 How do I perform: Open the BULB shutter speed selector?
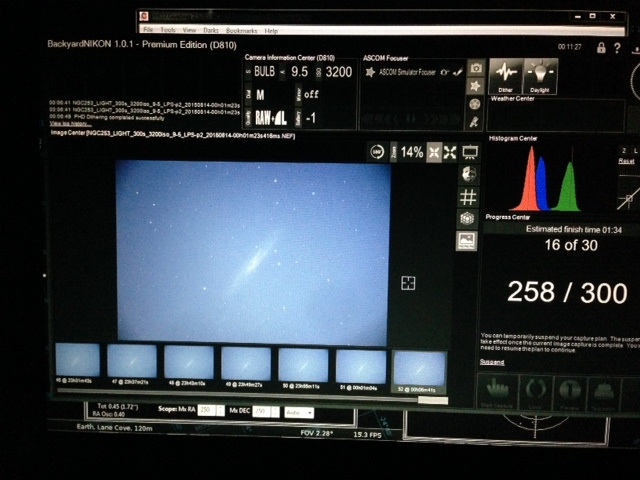(267, 72)
